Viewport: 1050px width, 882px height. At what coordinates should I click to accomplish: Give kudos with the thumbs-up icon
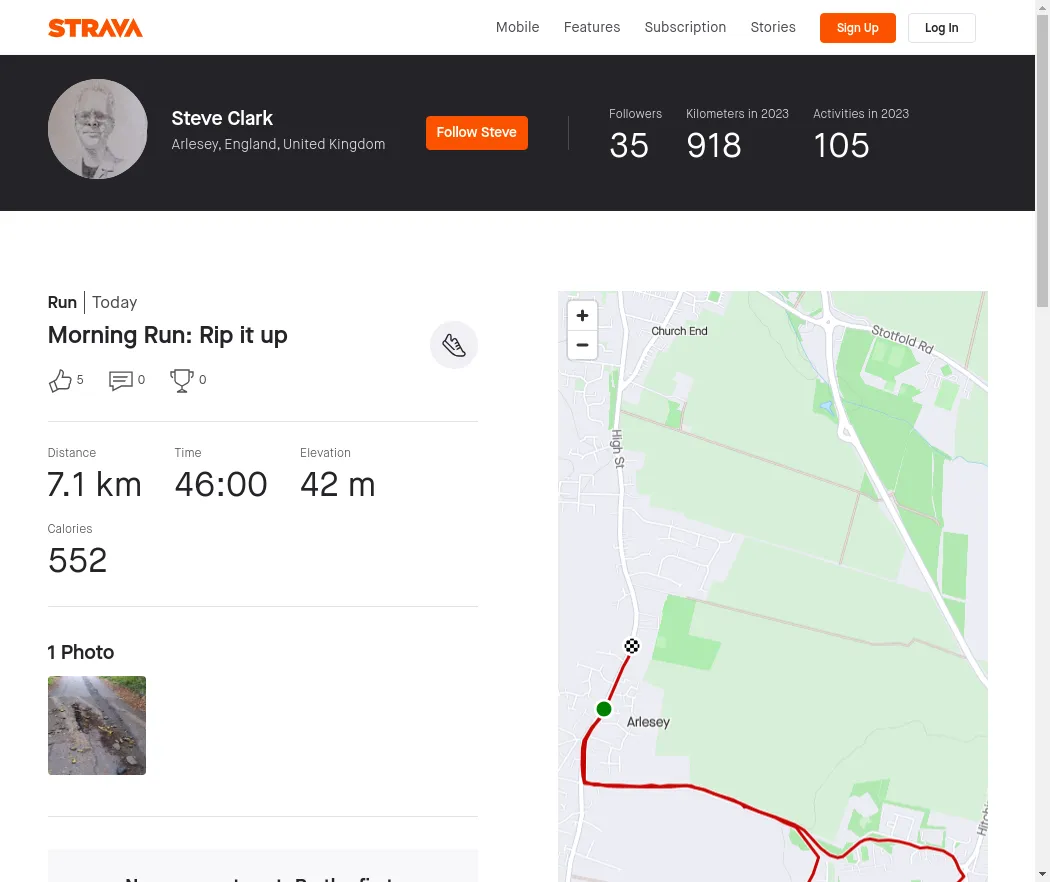(61, 381)
